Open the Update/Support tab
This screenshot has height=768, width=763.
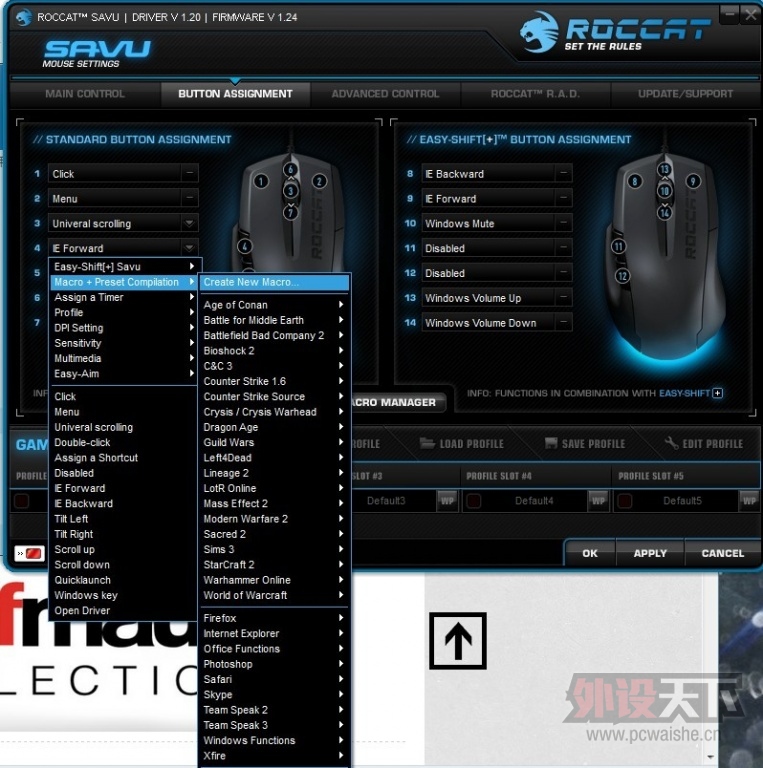686,94
